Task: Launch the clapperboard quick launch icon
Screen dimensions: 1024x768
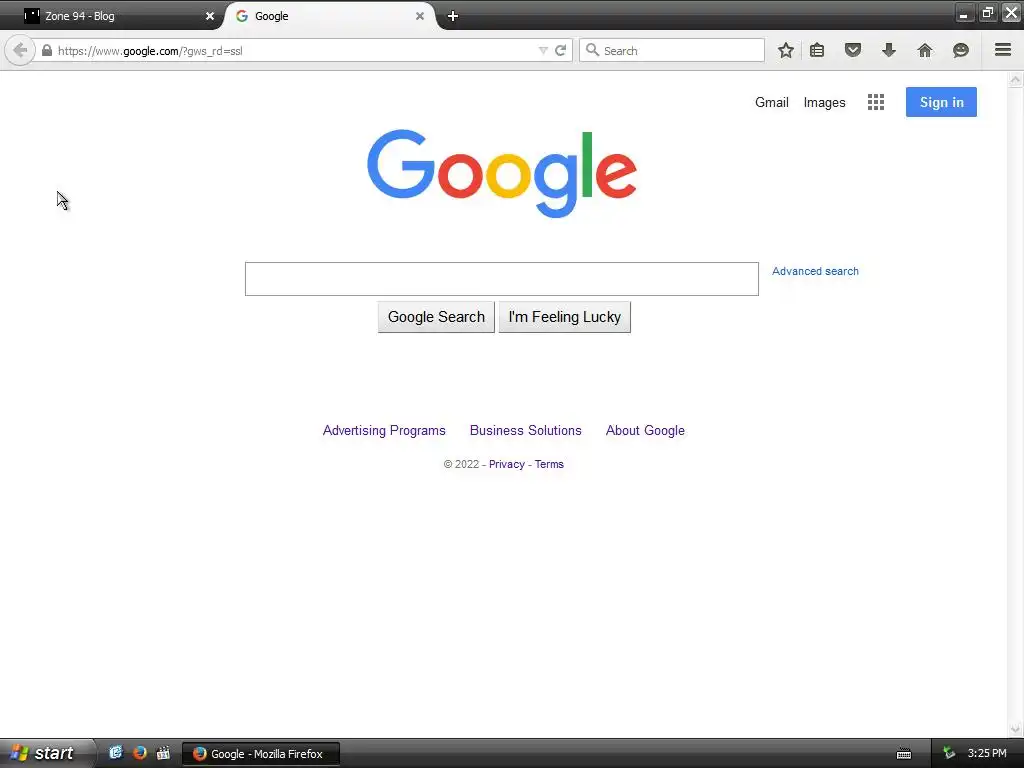Action: click(163, 753)
